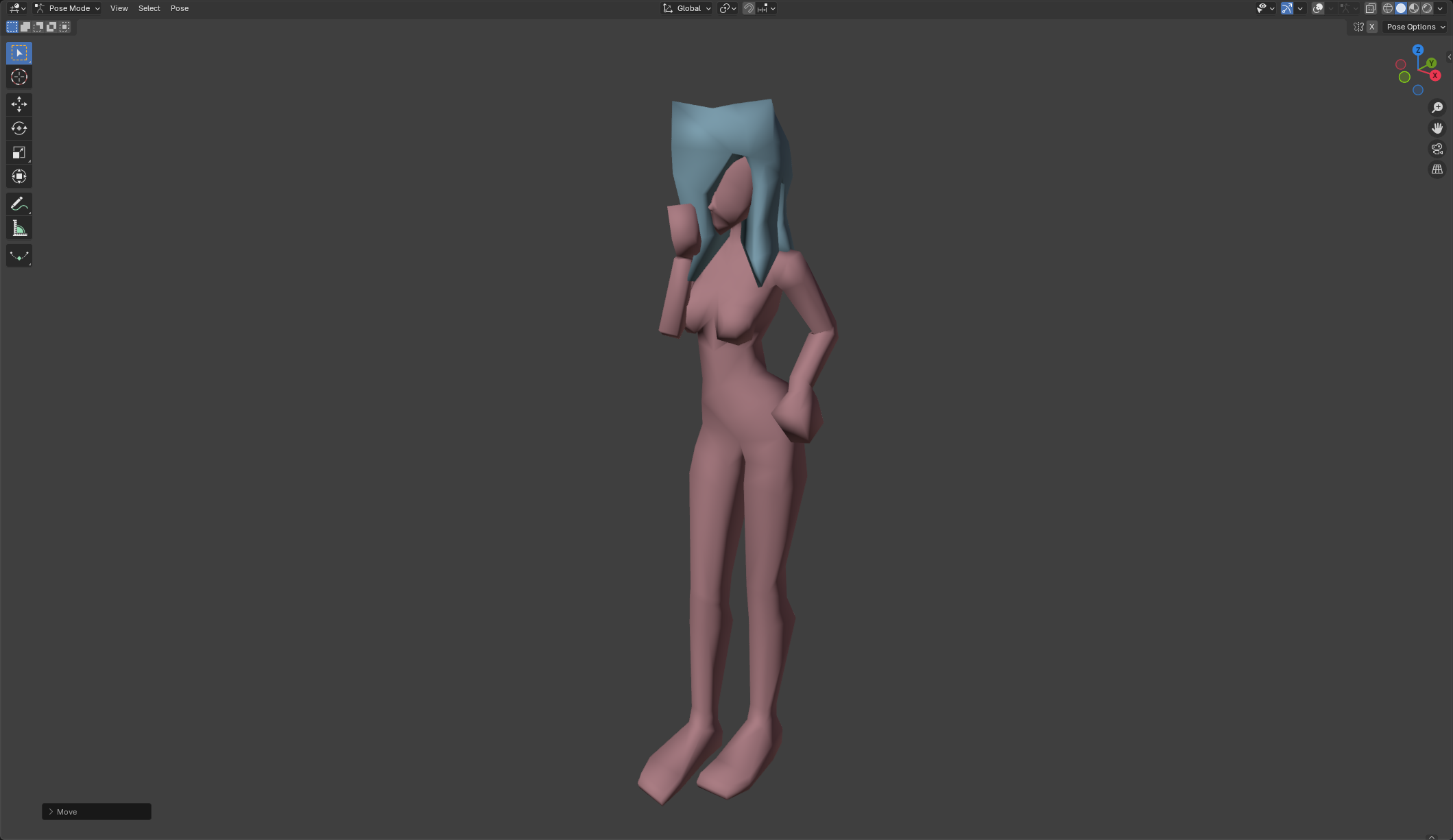The width and height of the screenshot is (1453, 840).
Task: Switch to material preview shading
Action: 1414,8
